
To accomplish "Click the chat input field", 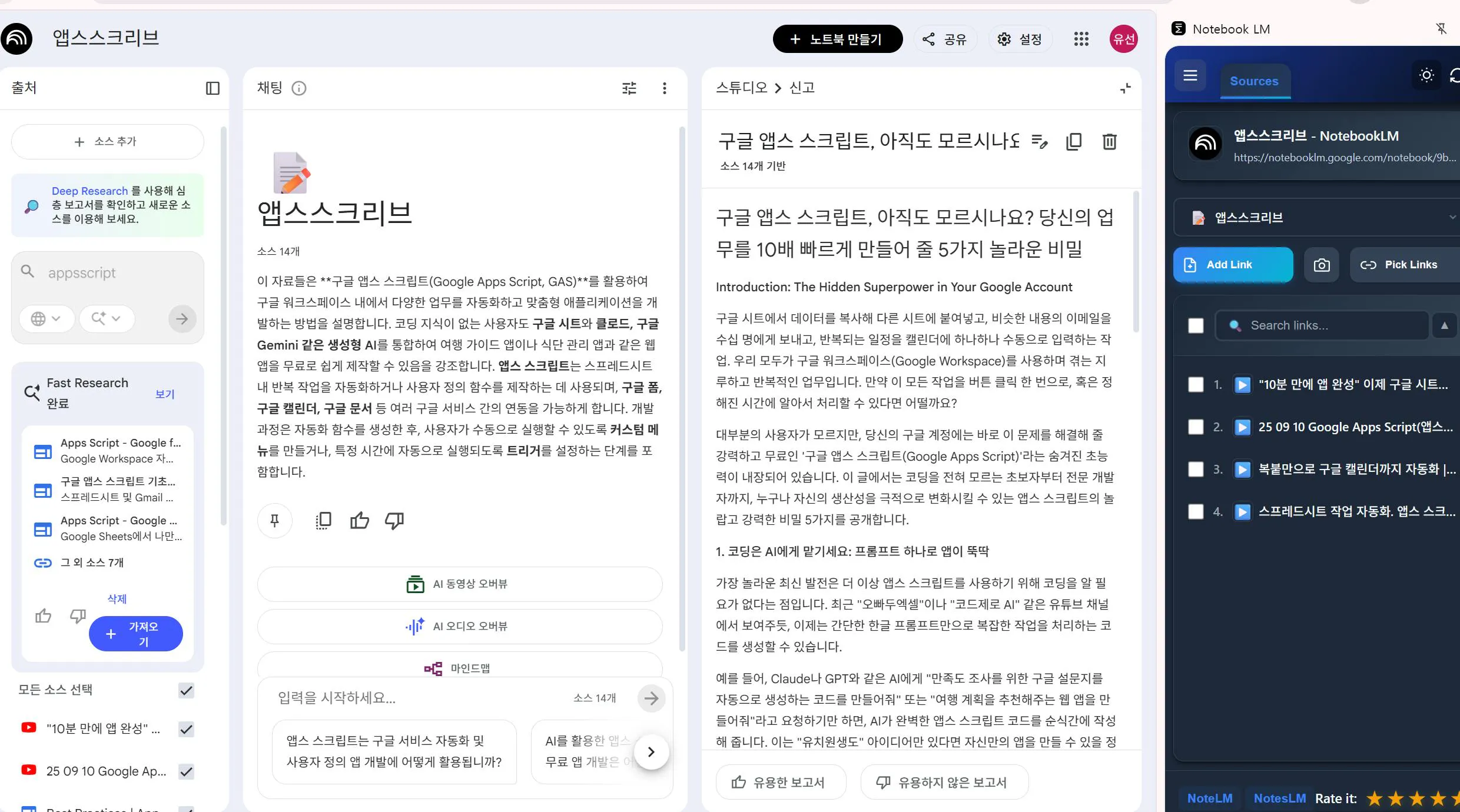I will 412,698.
